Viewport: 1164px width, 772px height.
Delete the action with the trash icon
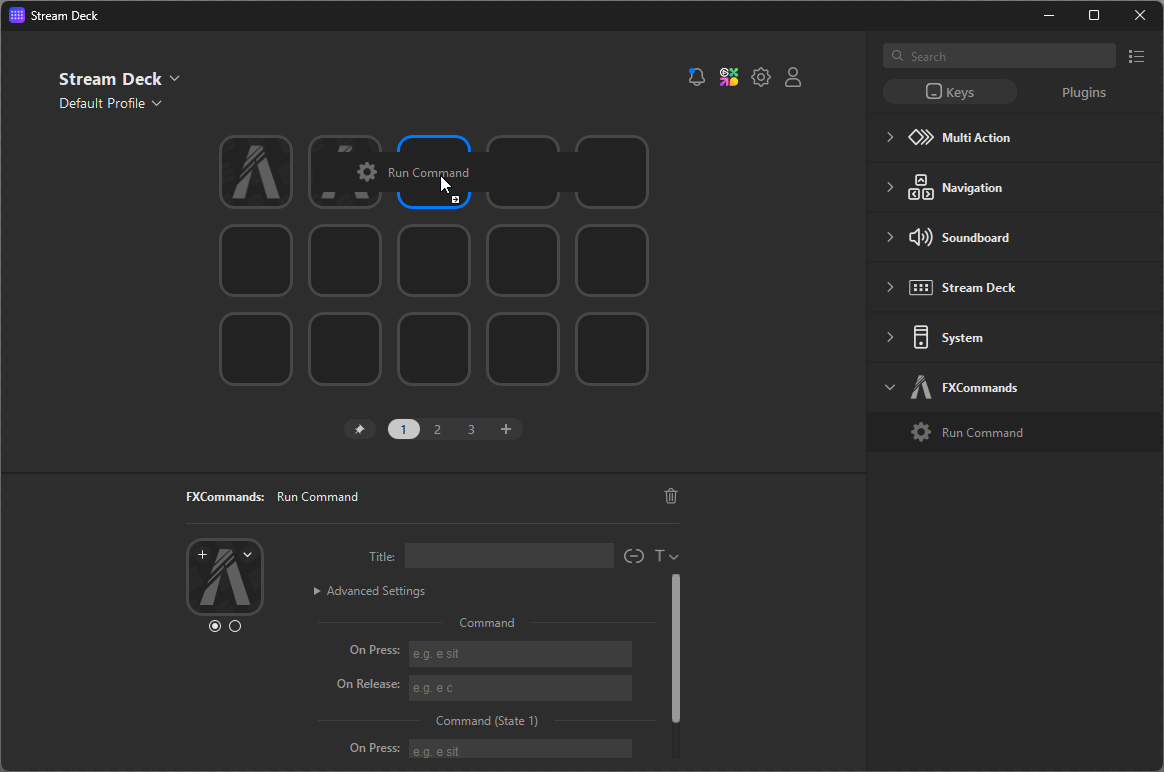[x=671, y=496]
